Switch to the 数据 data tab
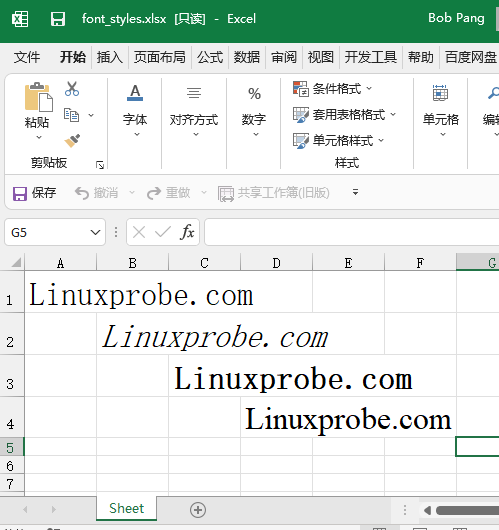Image resolution: width=499 pixels, height=530 pixels. tap(247, 57)
